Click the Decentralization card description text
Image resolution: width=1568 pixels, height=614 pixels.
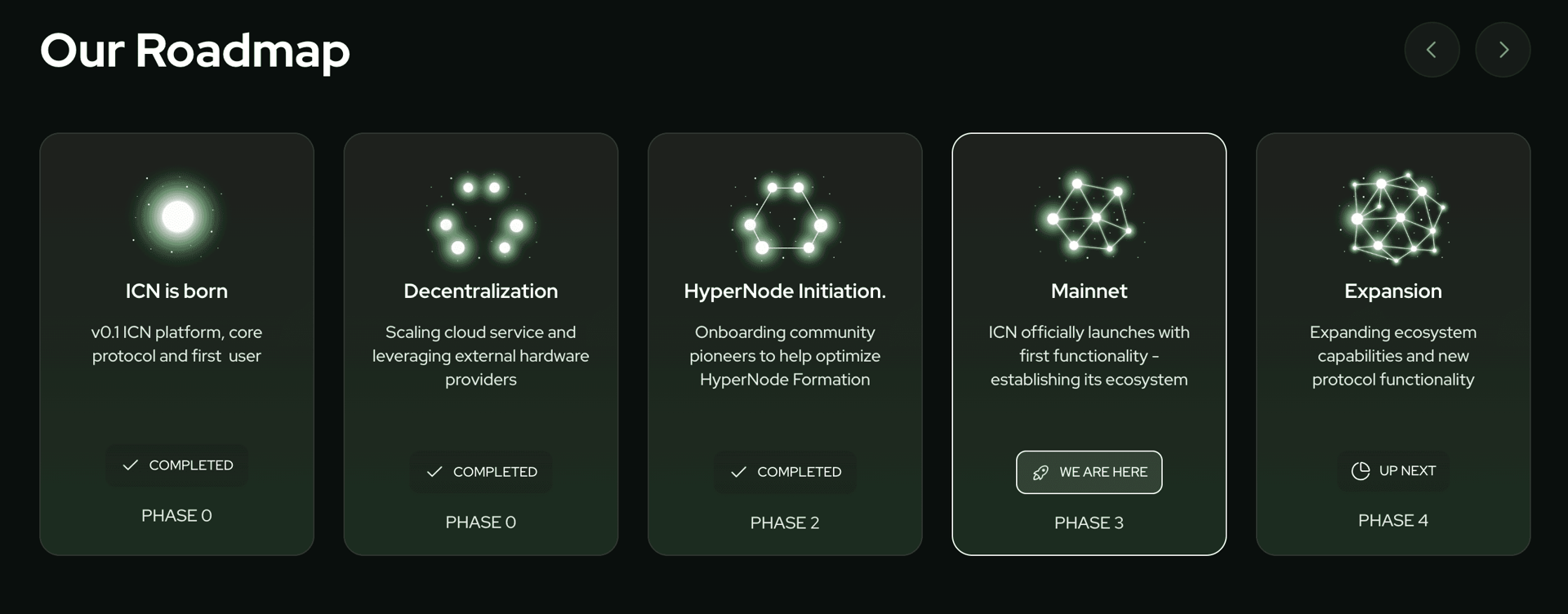pyautogui.click(x=480, y=356)
